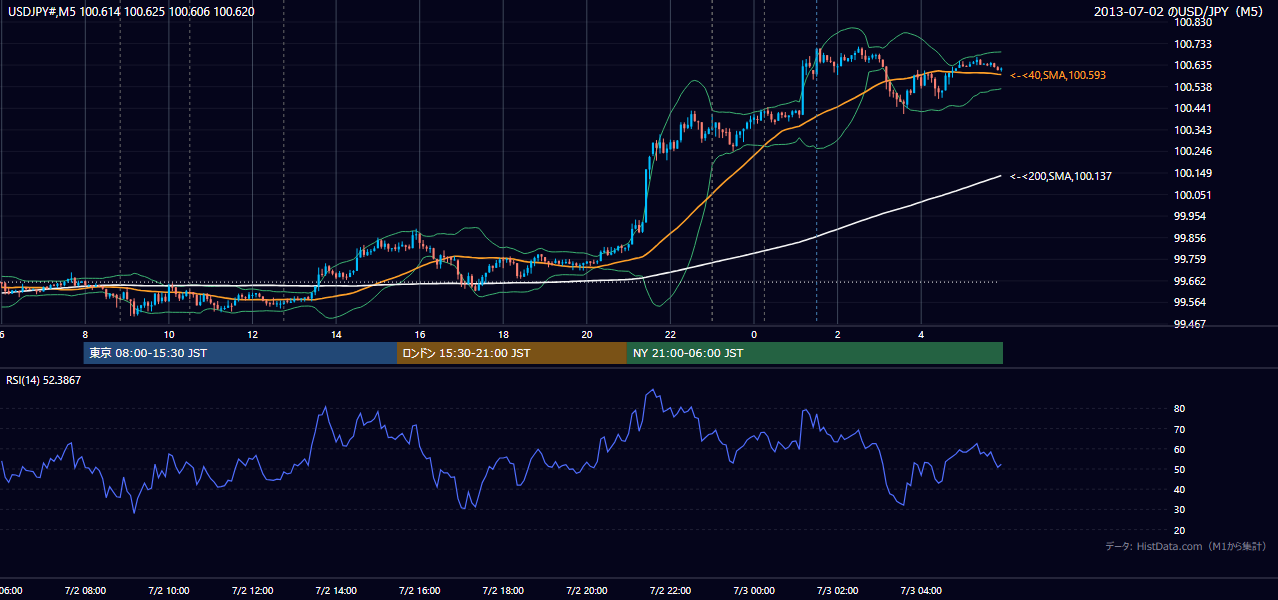
Task: Click hour label 18 under the price chart
Action: (503, 335)
